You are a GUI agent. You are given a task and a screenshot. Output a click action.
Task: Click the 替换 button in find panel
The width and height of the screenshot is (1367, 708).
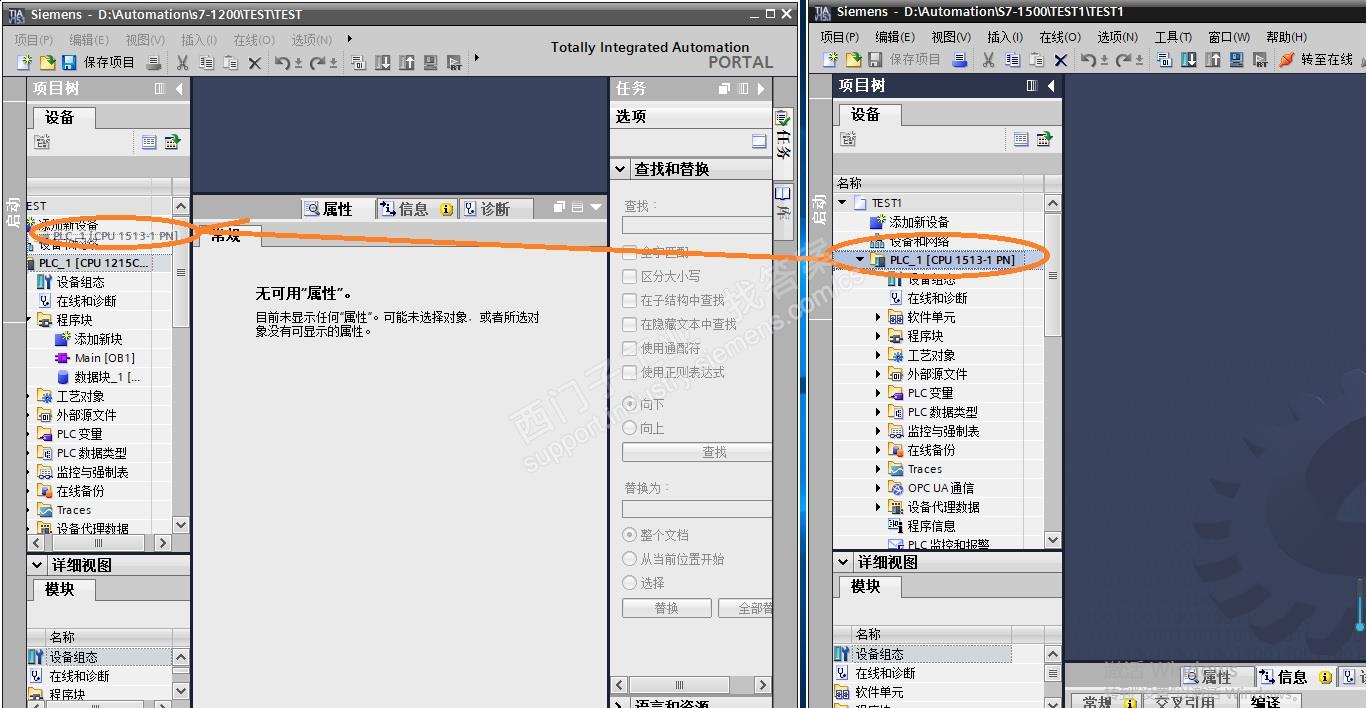(667, 608)
